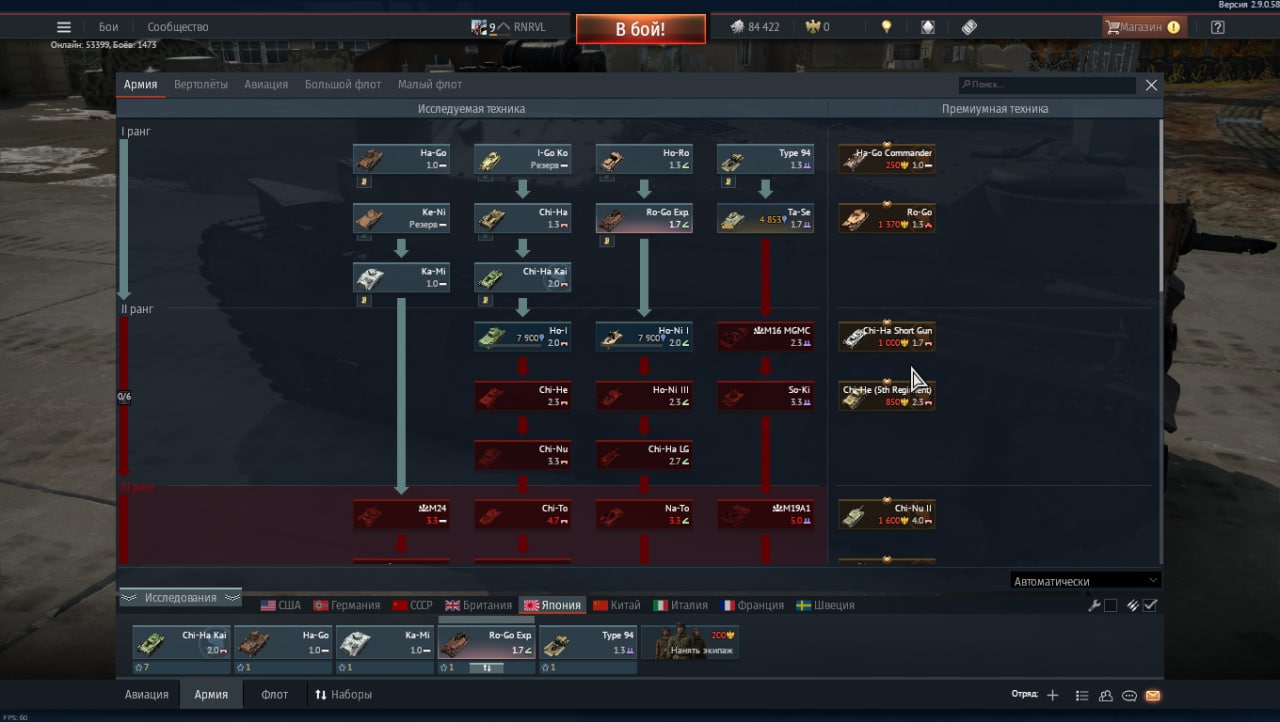Choose the СССР nation

(x=413, y=605)
